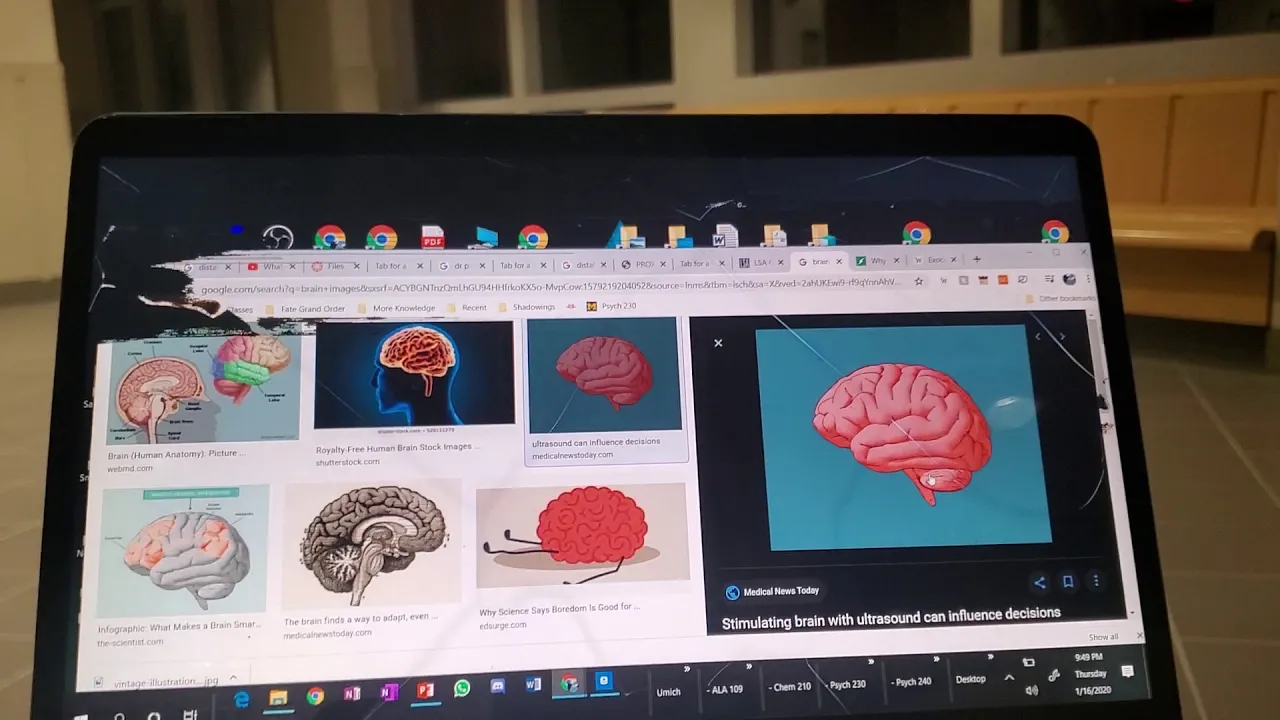Expand vintage-illustration.jpg download chevron

pyautogui.click(x=233, y=679)
